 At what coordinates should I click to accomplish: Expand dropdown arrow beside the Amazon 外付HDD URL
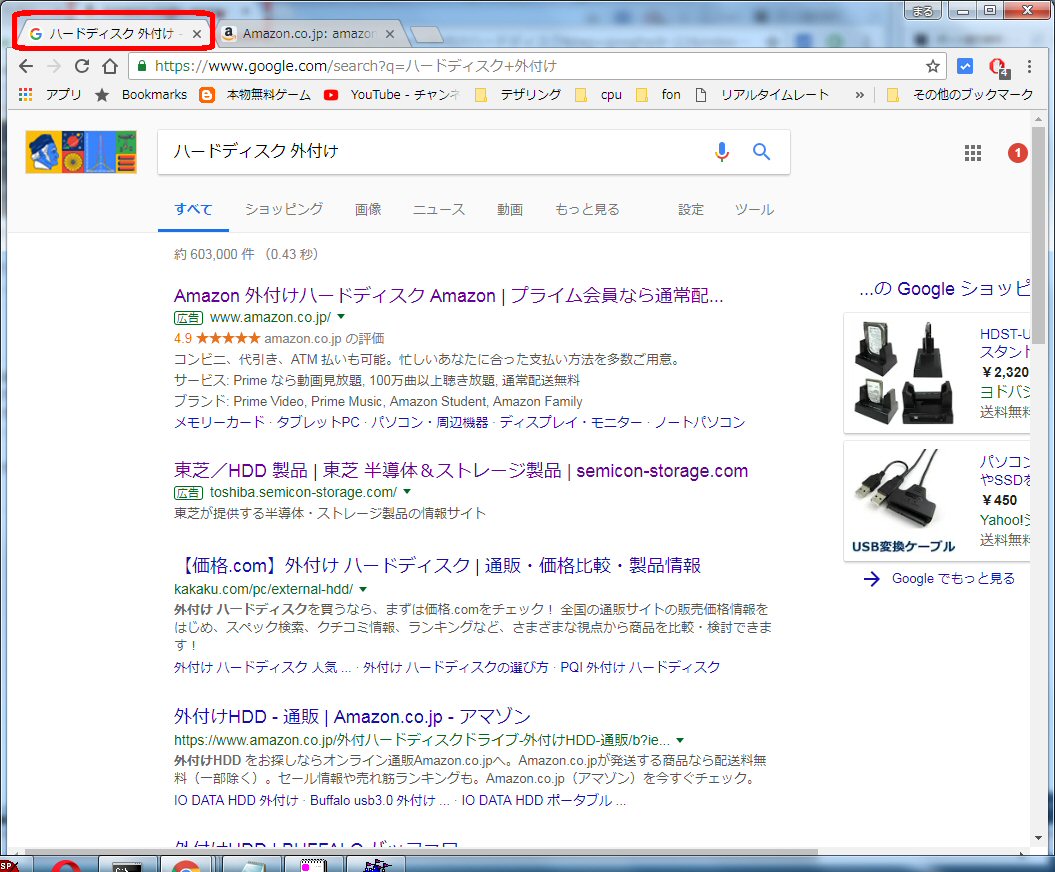tap(680, 739)
